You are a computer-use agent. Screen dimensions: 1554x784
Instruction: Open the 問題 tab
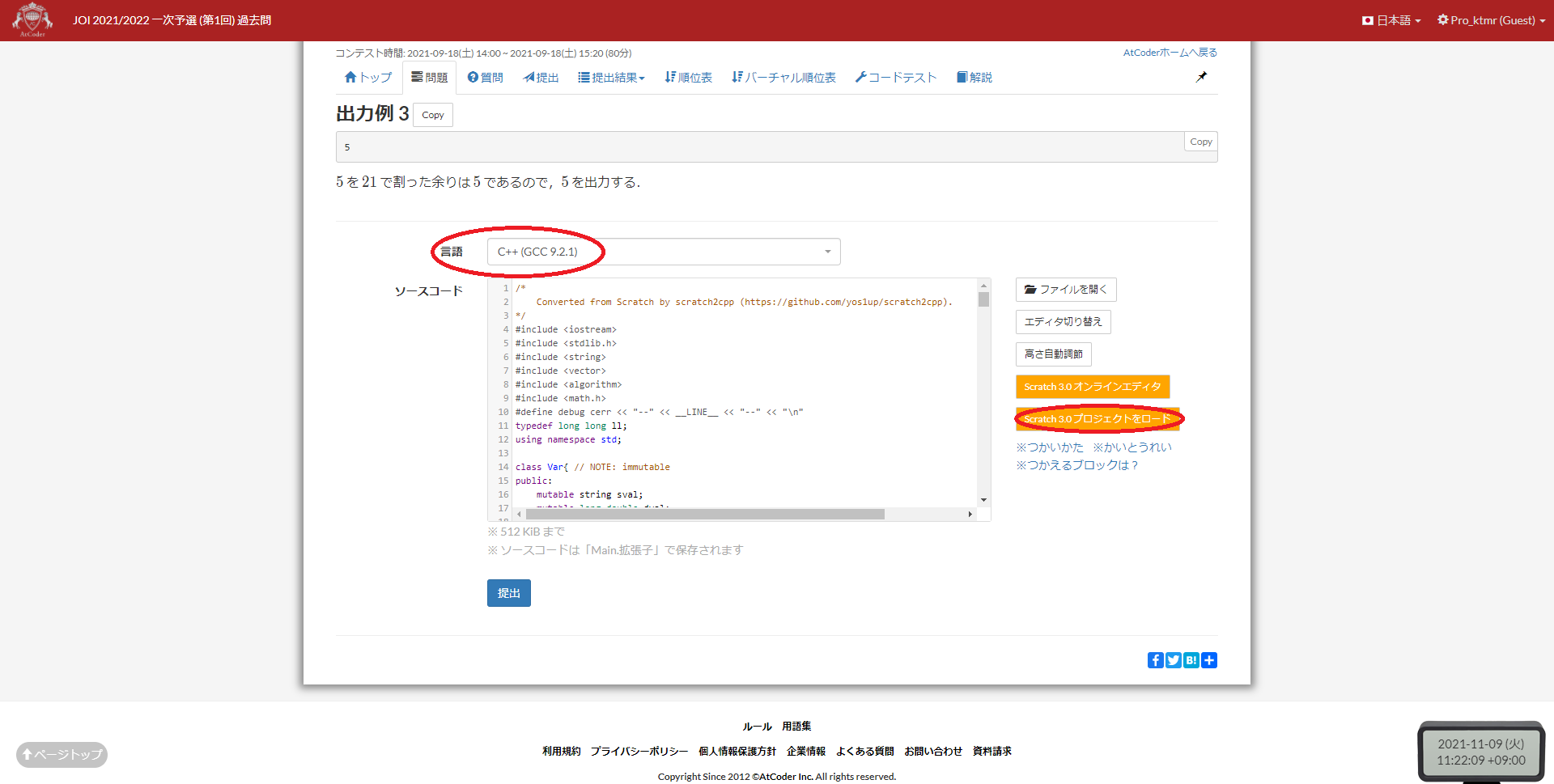[x=429, y=77]
